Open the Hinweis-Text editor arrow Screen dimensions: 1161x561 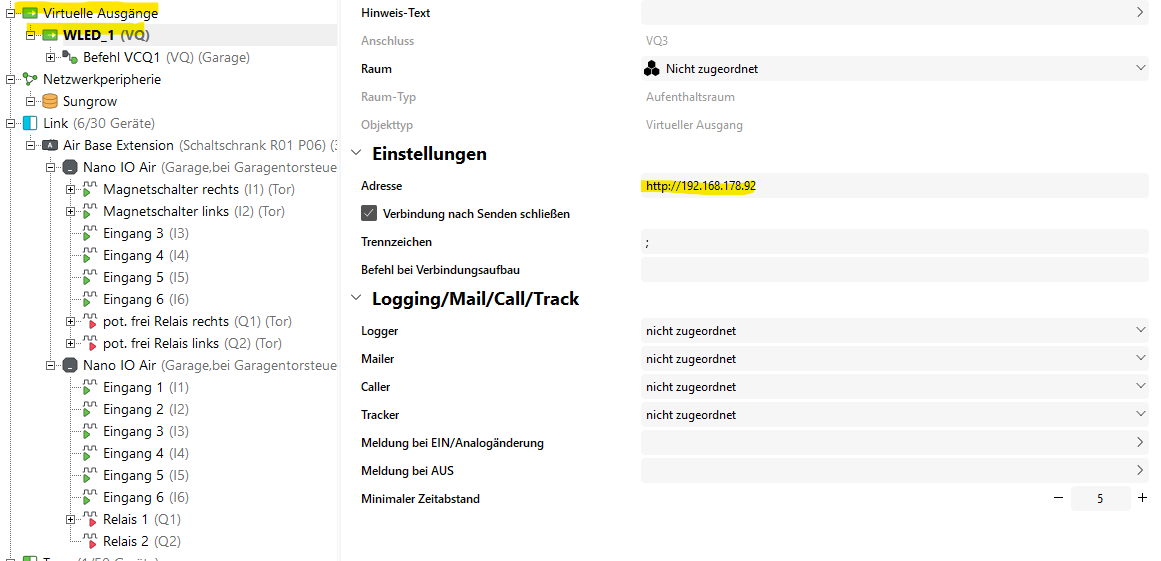(1140, 13)
